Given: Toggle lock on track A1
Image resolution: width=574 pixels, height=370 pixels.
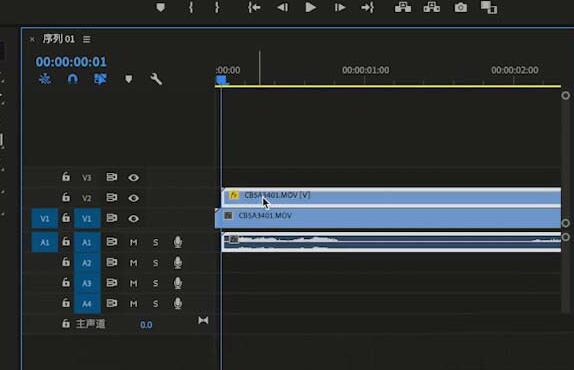Looking at the screenshot, I should (x=66, y=242).
